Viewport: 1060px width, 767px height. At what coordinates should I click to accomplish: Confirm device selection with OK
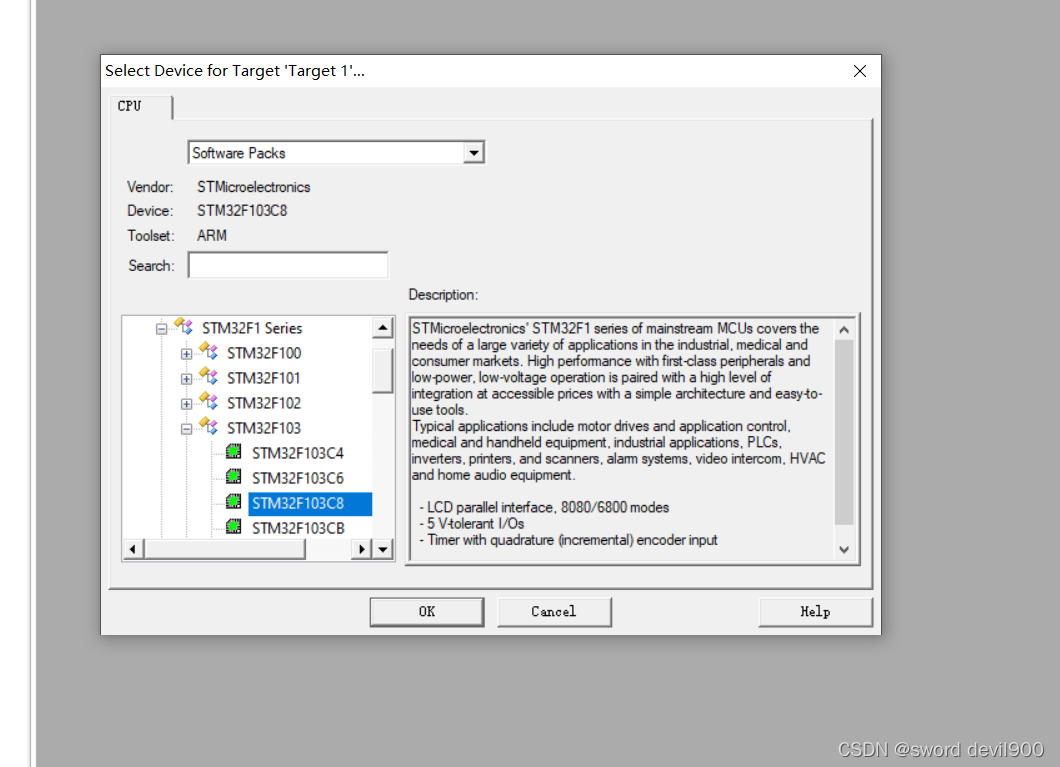(427, 612)
